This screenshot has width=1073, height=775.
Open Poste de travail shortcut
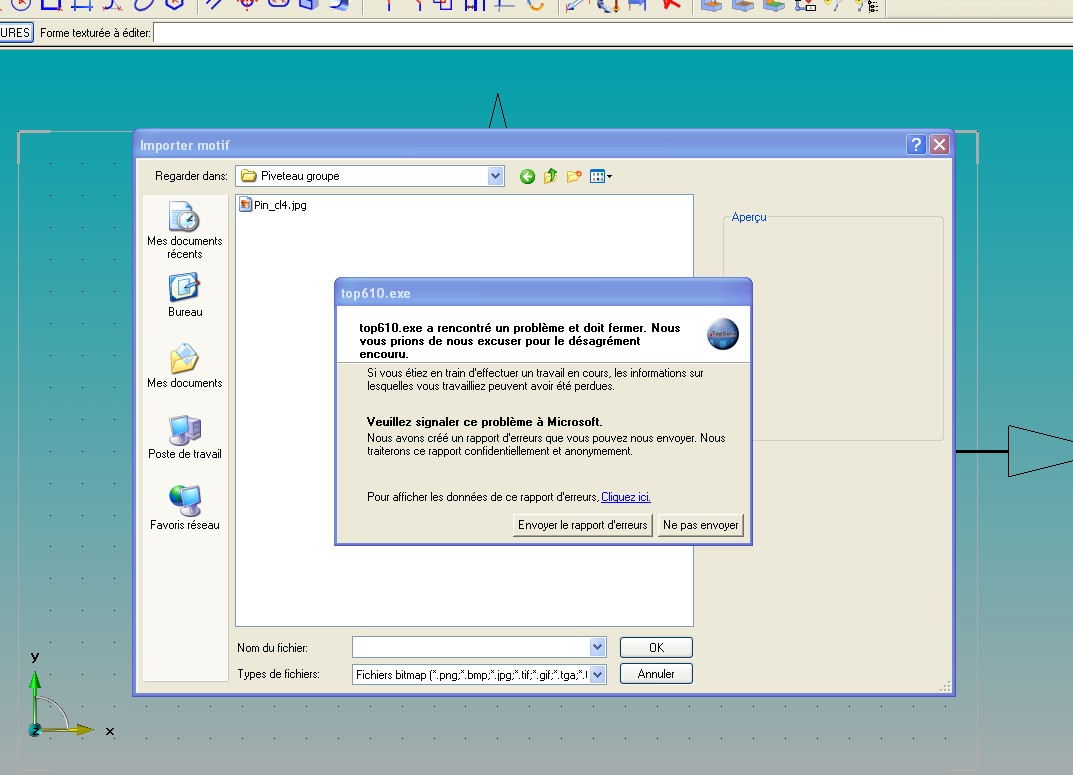pyautogui.click(x=185, y=437)
